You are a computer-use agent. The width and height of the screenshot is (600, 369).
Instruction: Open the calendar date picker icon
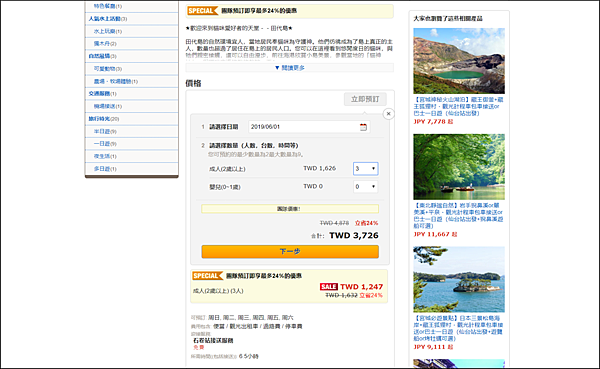(x=363, y=127)
